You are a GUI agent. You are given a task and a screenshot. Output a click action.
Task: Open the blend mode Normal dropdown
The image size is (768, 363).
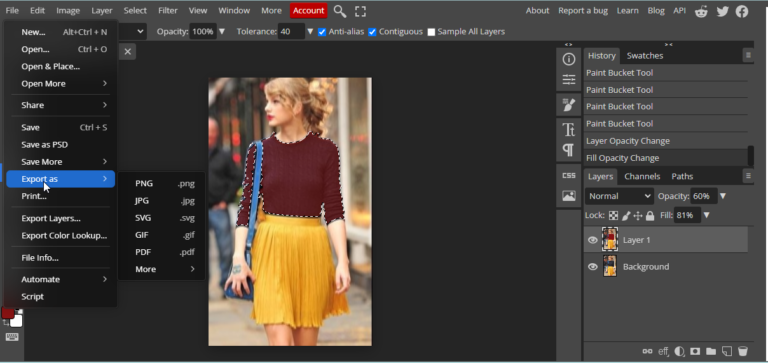pos(620,196)
